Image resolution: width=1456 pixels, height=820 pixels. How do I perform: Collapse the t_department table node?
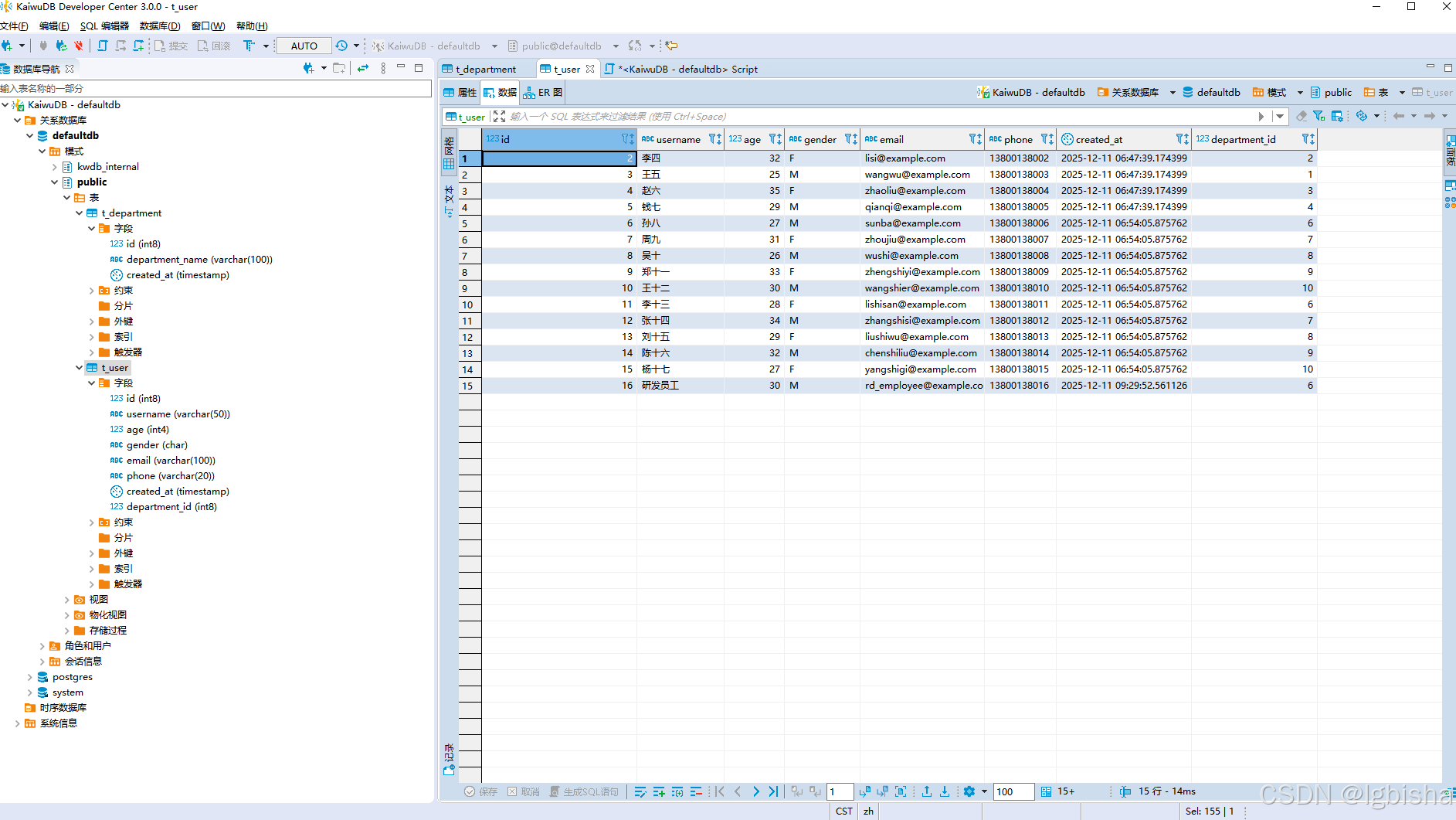pyautogui.click(x=80, y=213)
